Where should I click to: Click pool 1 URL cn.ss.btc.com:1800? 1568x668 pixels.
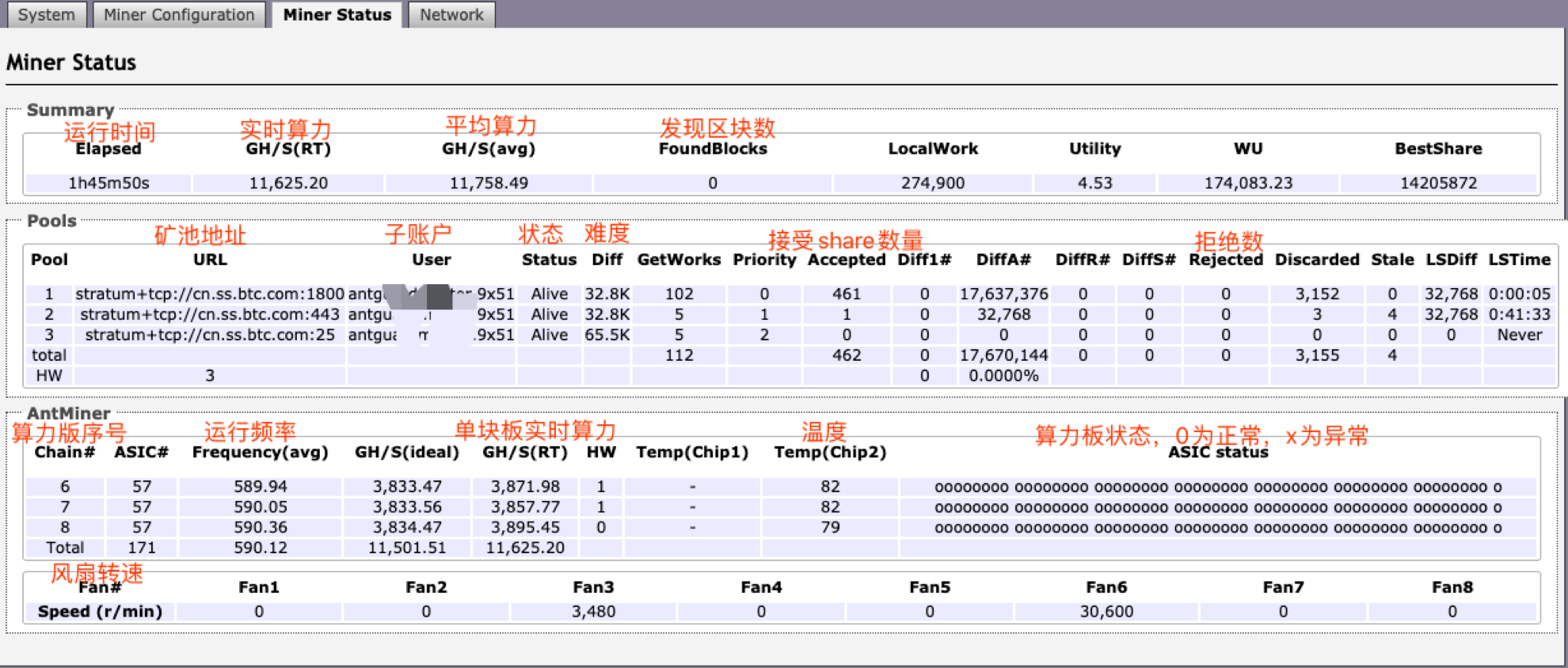[210, 294]
